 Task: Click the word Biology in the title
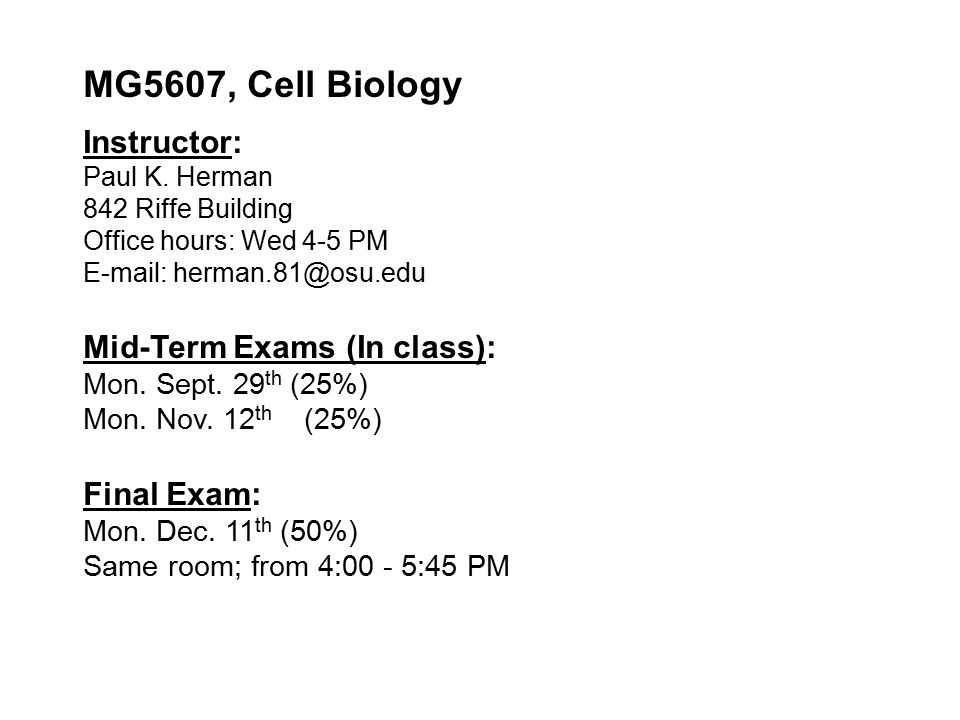394,85
